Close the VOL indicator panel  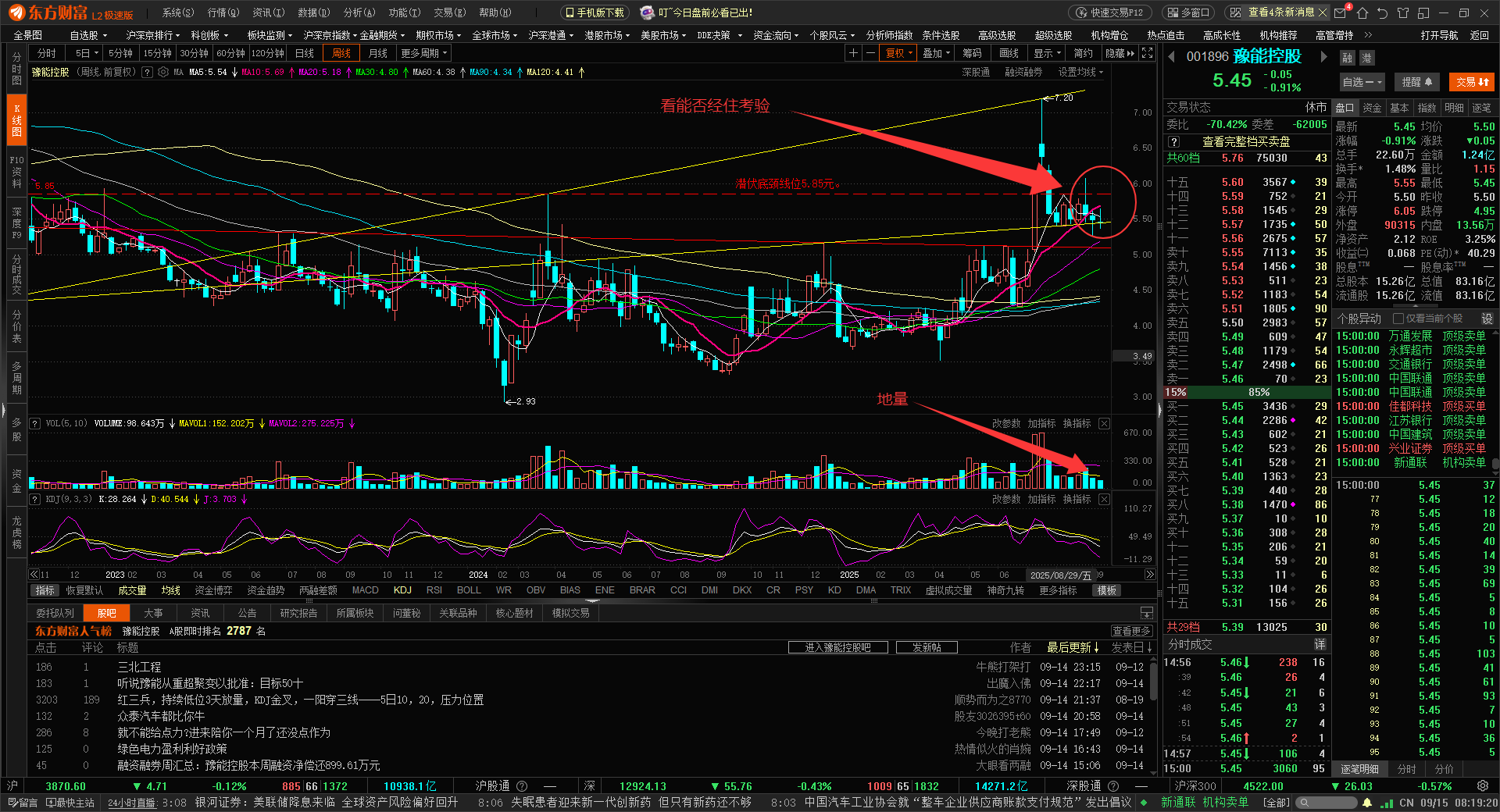click(1104, 423)
